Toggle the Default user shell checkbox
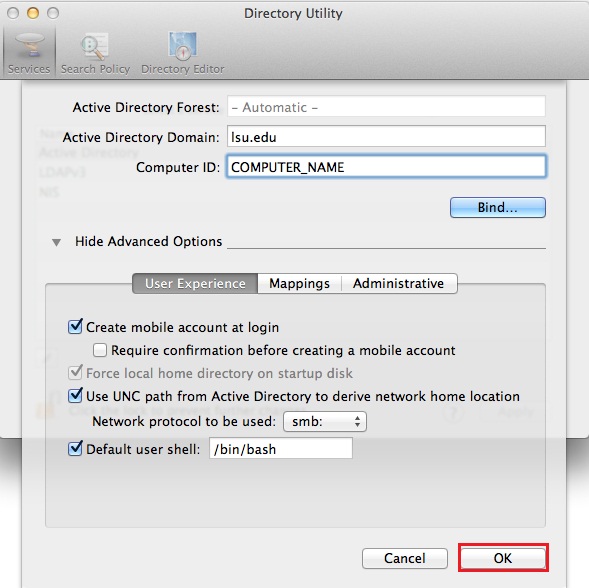The image size is (589, 588). tap(75, 448)
